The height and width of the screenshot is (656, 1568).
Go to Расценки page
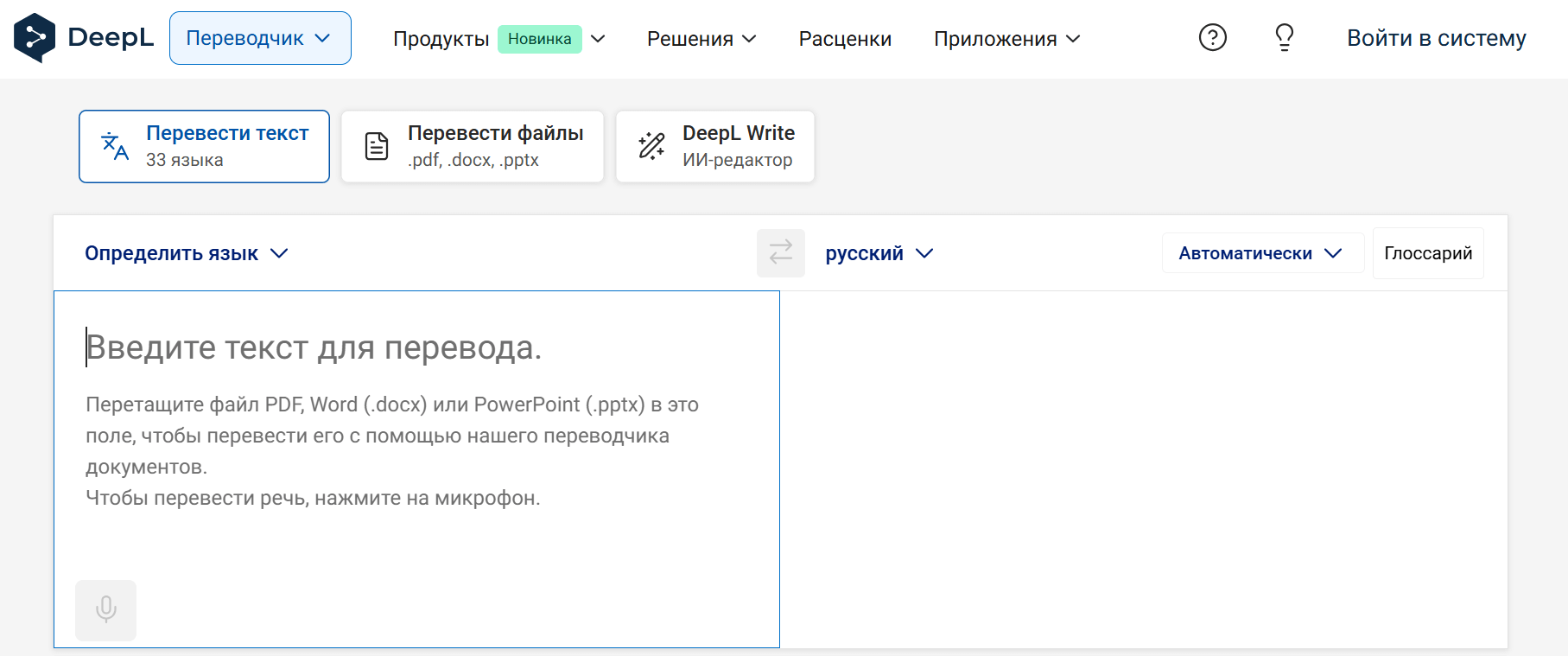tap(845, 39)
